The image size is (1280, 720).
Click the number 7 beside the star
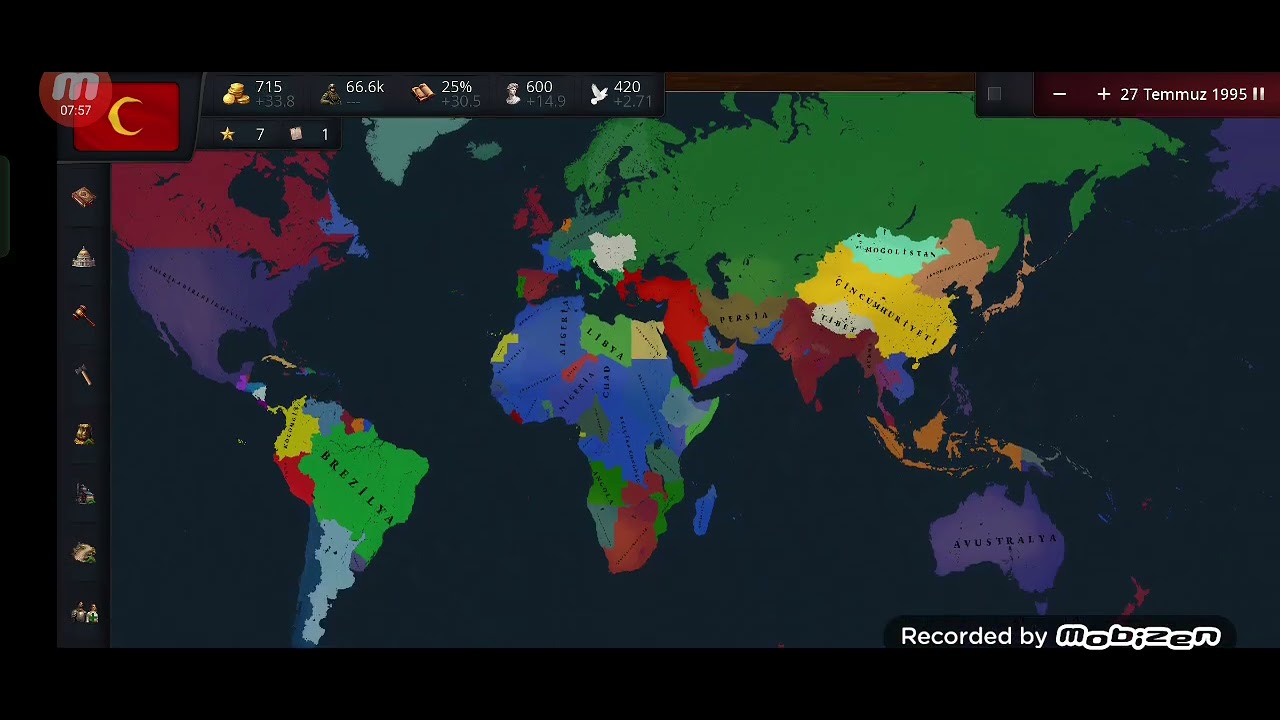[260, 134]
